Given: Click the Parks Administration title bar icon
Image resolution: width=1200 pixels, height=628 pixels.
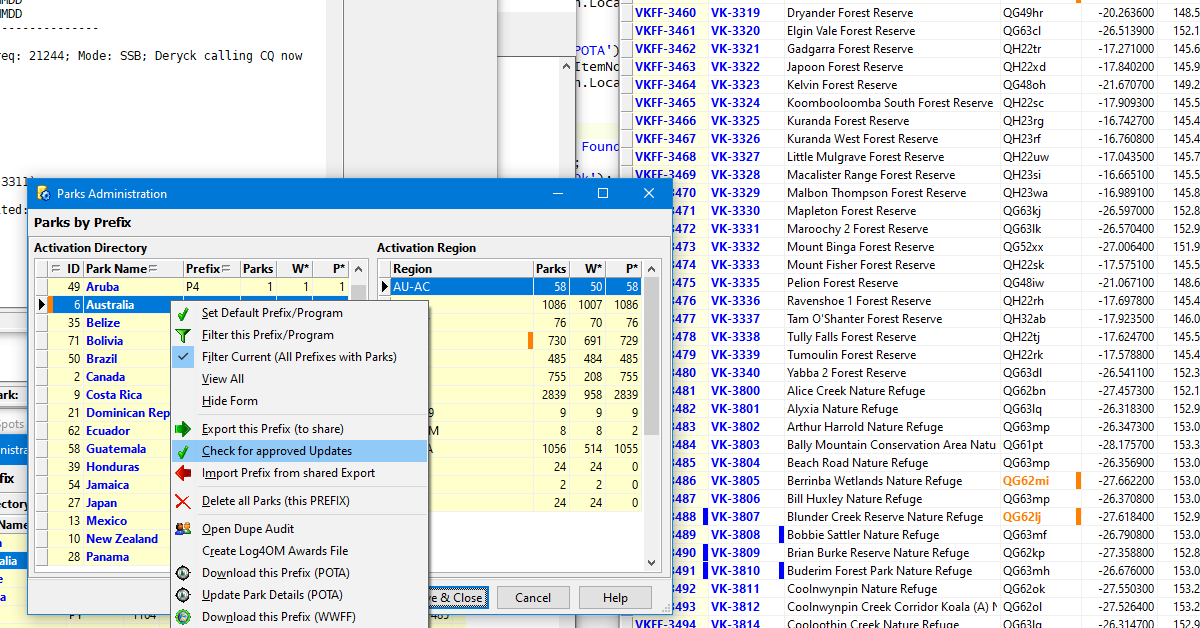Looking at the screenshot, I should pos(43,193).
